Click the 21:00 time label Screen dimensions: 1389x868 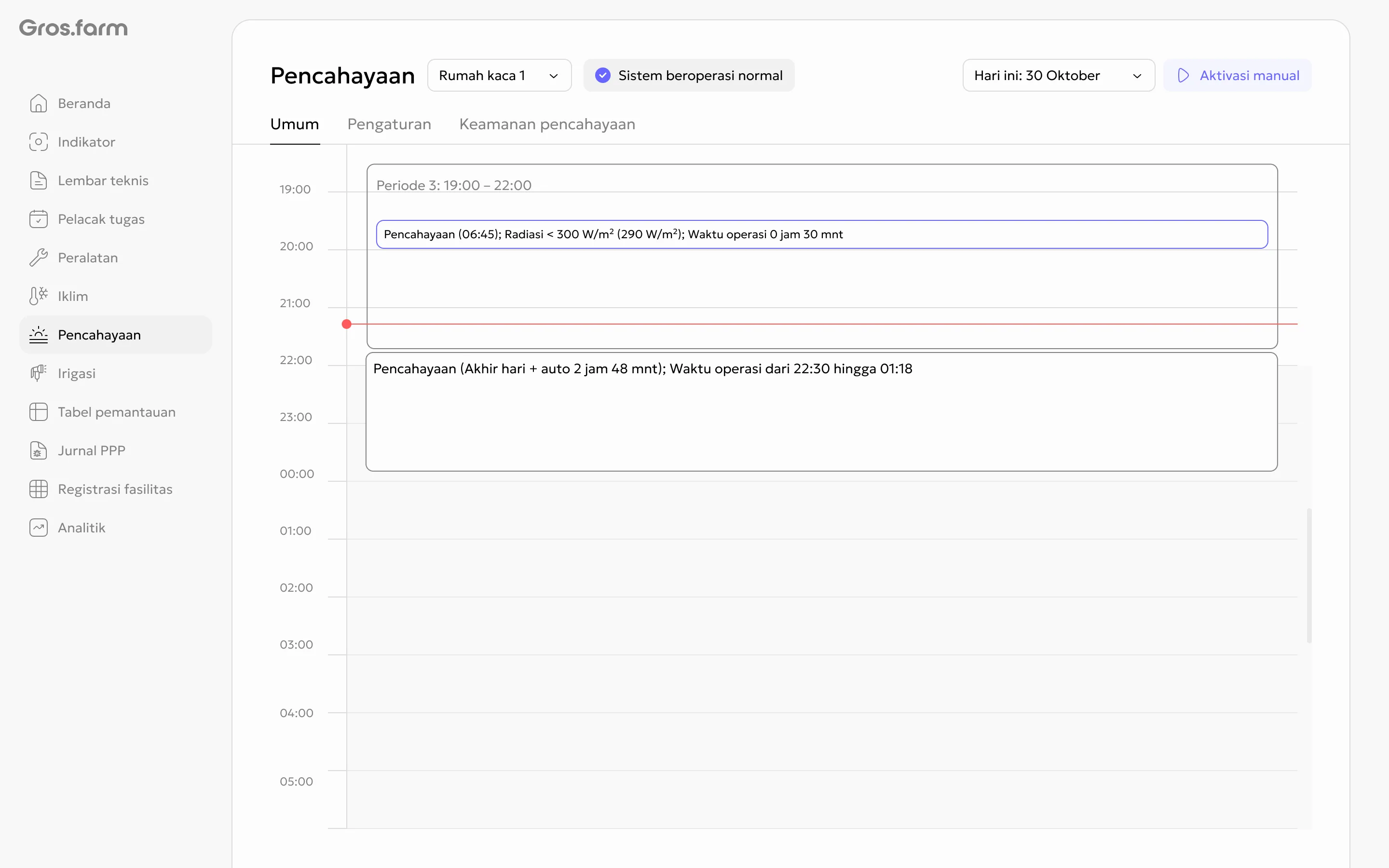(x=295, y=303)
